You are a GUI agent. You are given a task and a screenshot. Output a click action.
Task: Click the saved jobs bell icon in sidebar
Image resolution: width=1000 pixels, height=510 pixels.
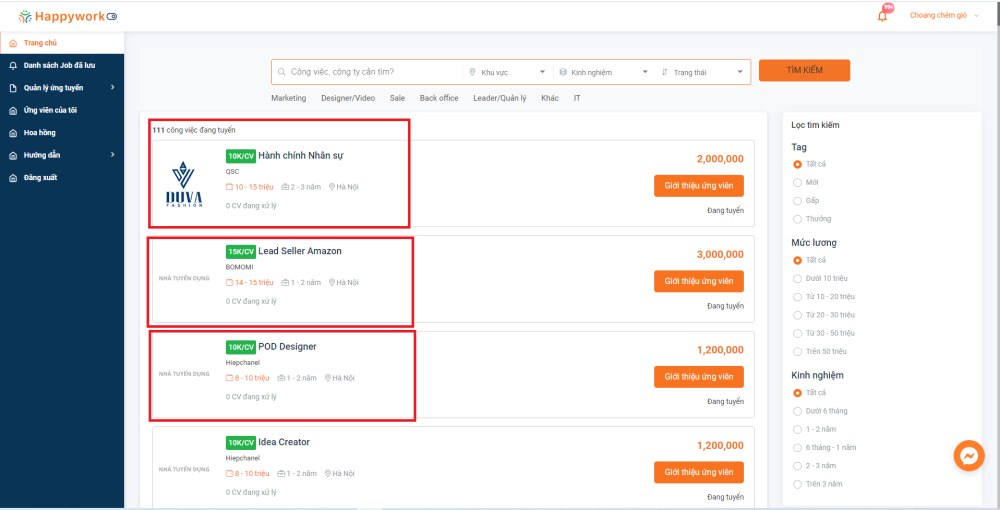pyautogui.click(x=13, y=65)
